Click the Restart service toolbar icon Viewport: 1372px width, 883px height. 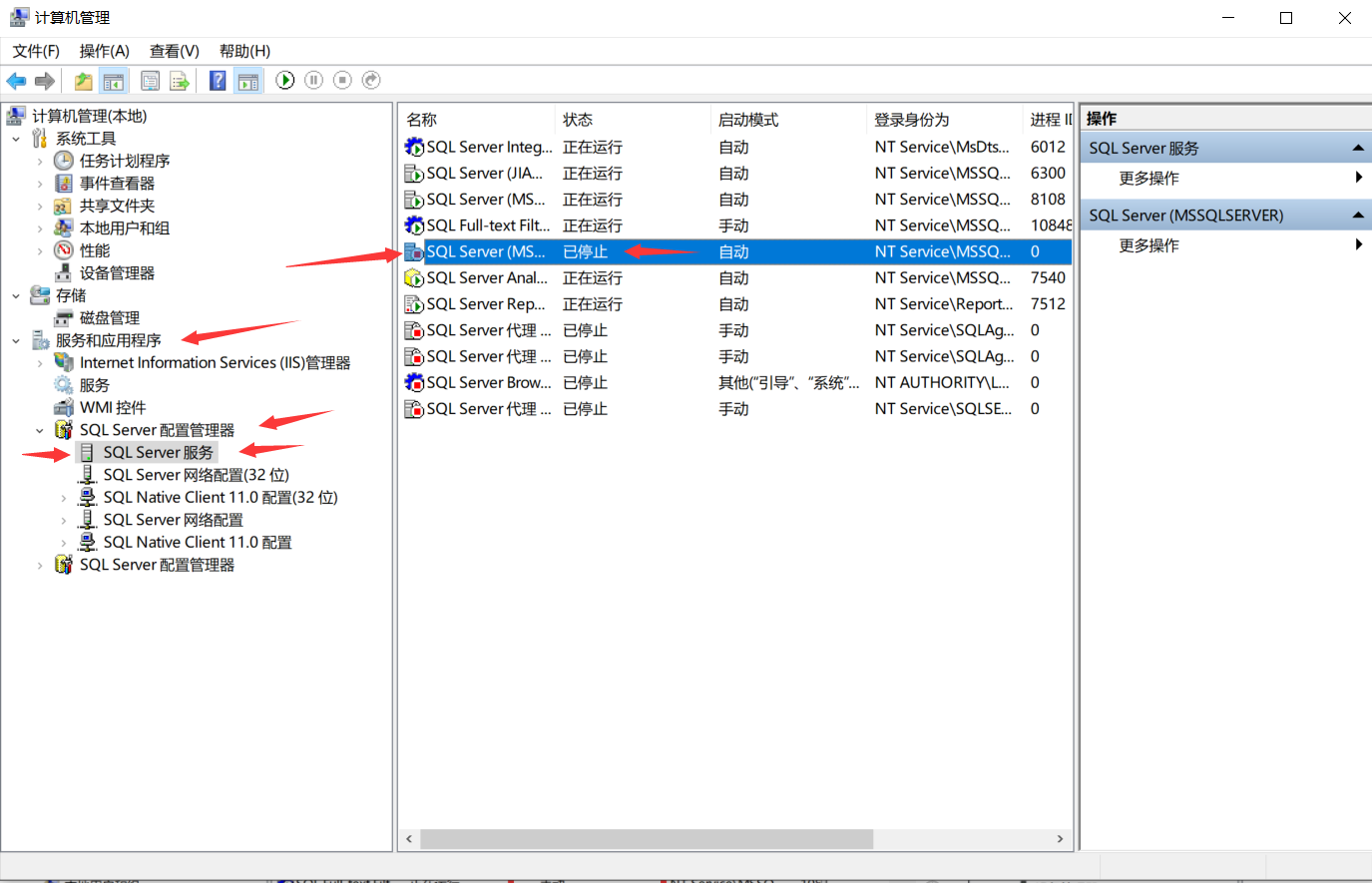[x=371, y=80]
